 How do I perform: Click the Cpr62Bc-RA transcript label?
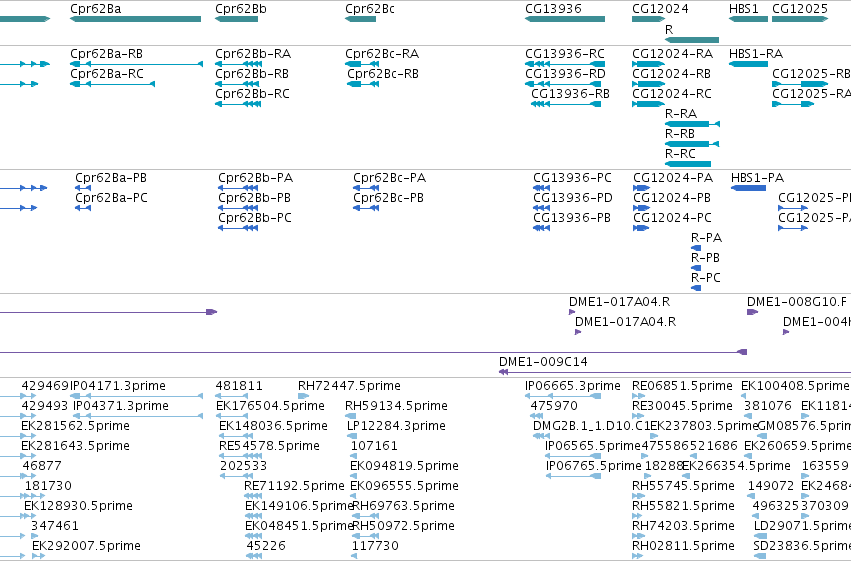coord(382,54)
